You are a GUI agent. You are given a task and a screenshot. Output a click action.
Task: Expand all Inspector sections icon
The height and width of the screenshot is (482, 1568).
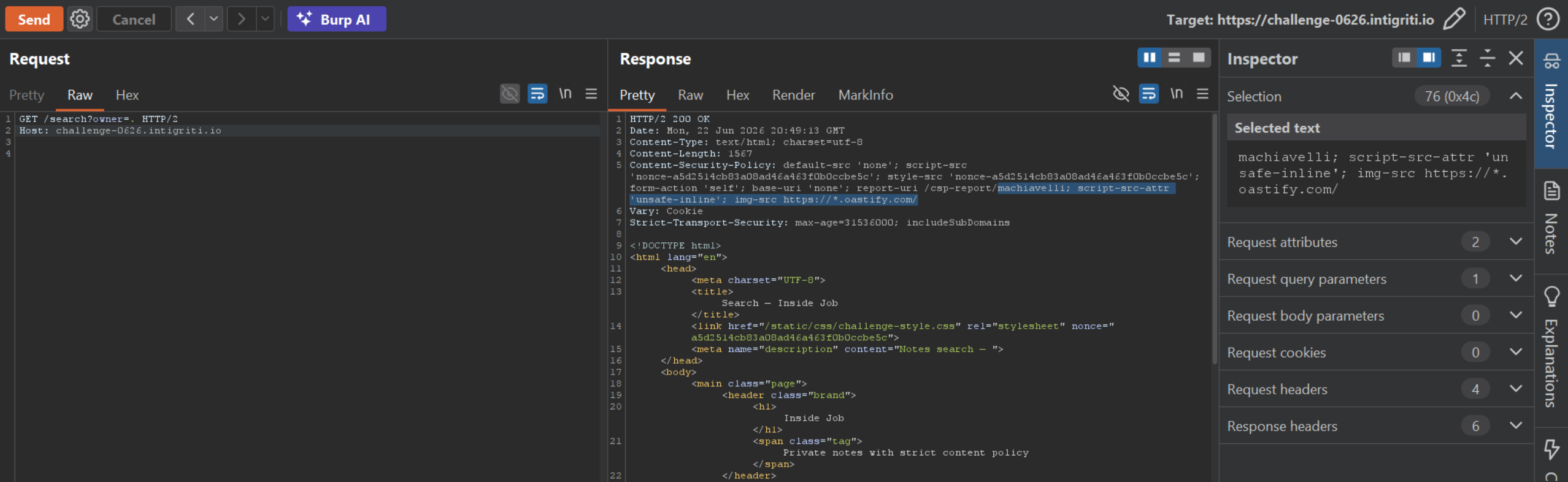click(1459, 58)
